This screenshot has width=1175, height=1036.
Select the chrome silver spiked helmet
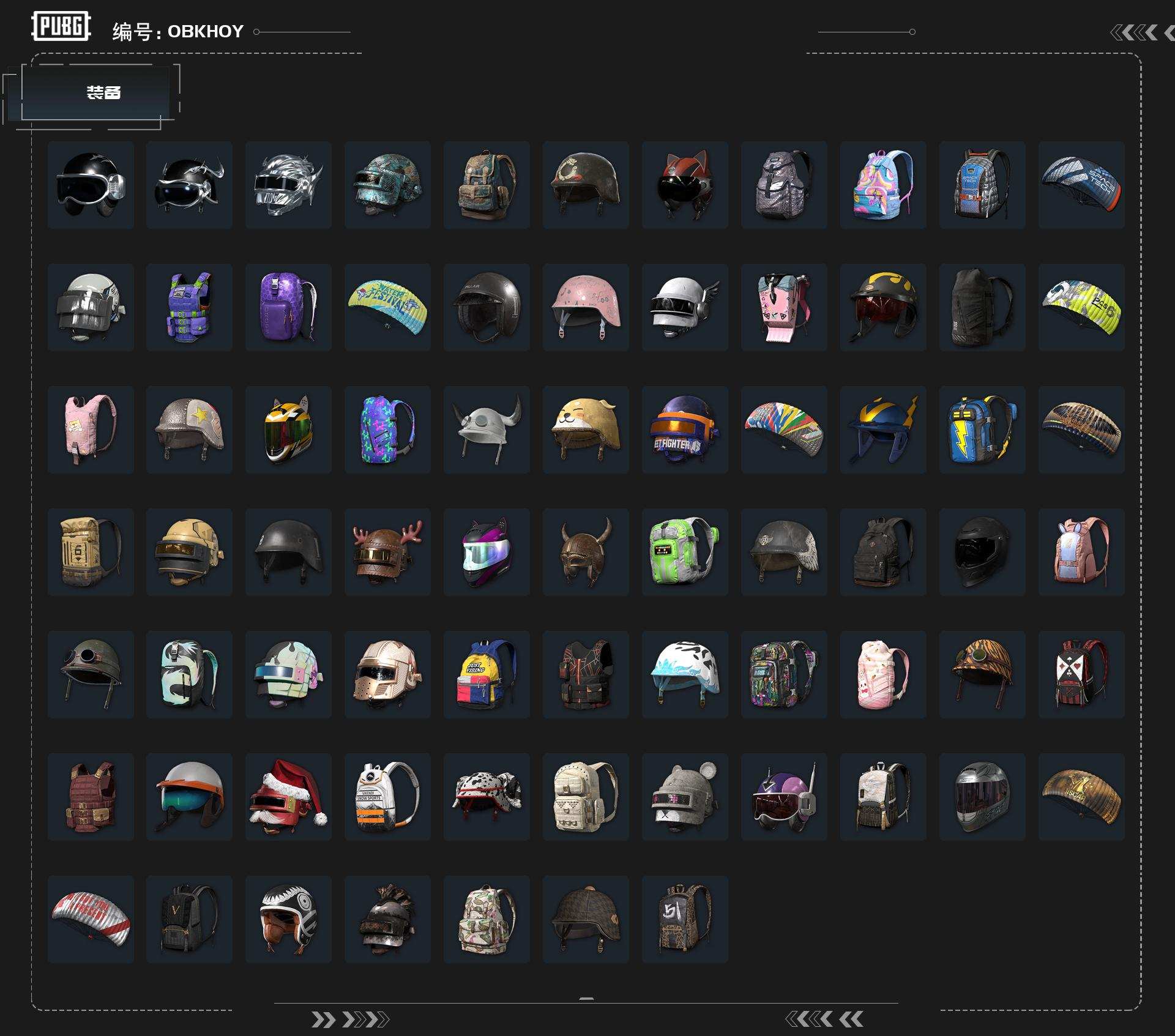coord(288,185)
